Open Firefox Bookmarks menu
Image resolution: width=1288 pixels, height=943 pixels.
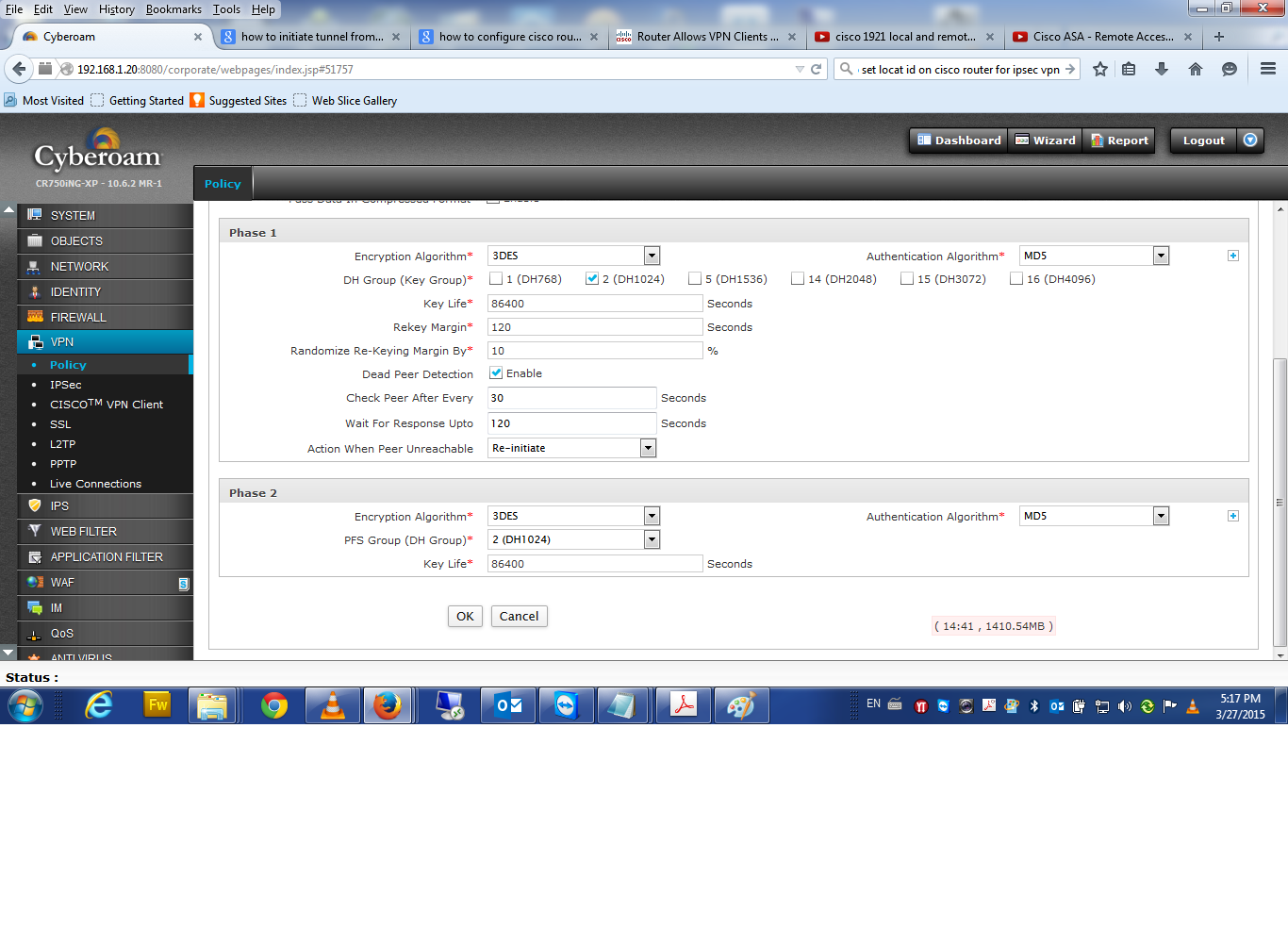(173, 9)
